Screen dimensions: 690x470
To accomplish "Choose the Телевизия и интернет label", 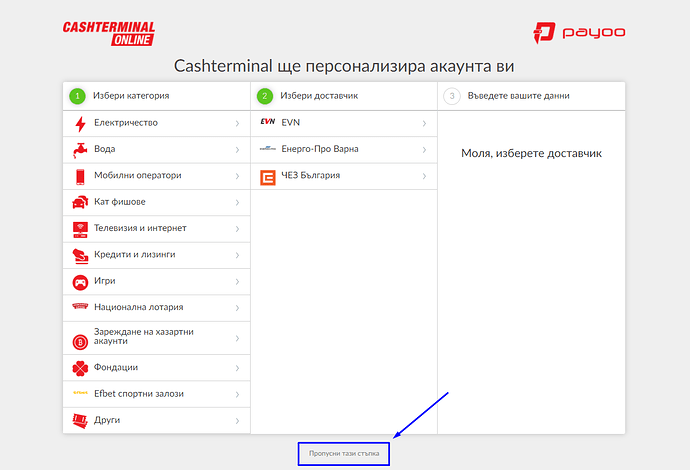I will tap(140, 228).
